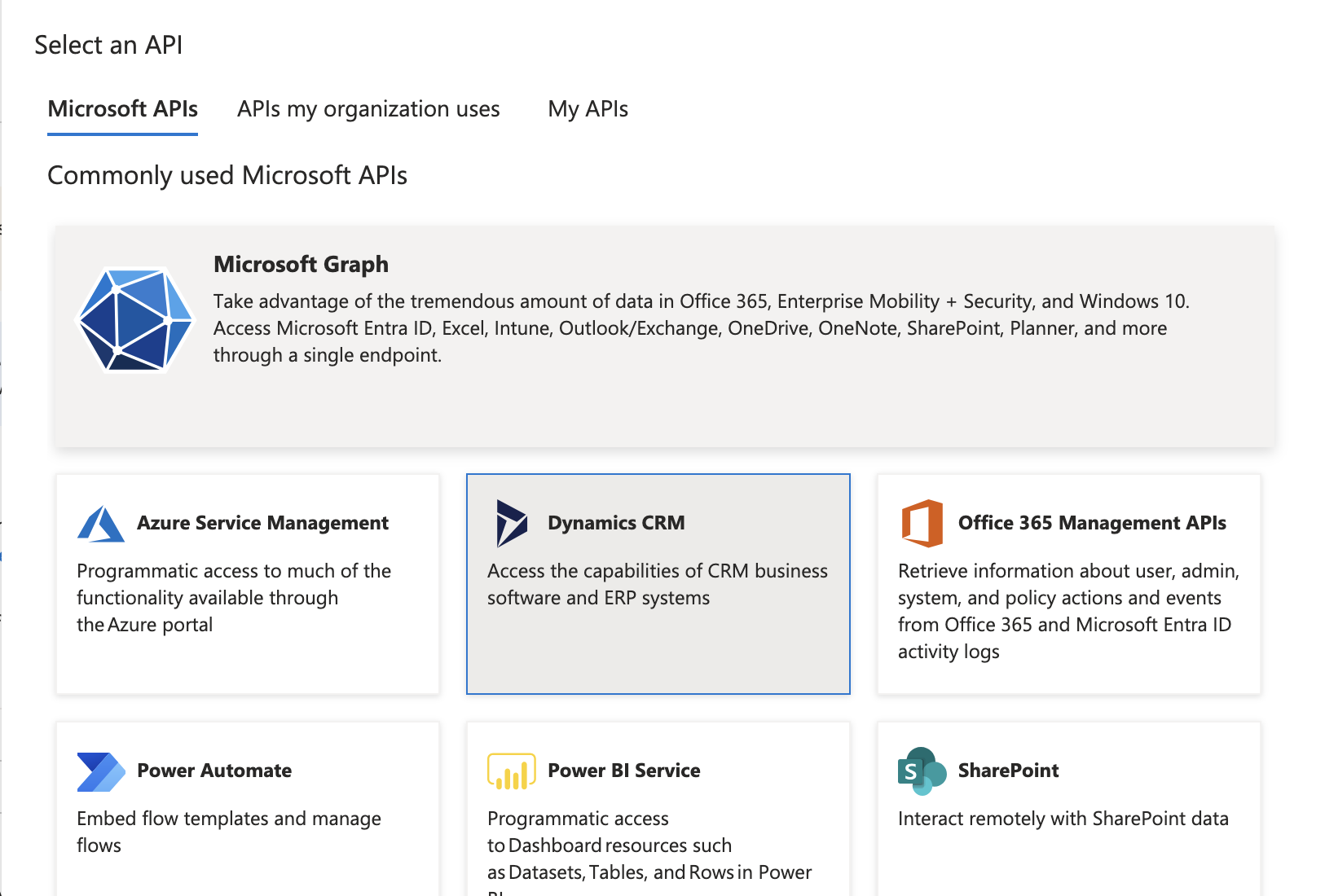Click the Power Automate blue icon
Viewport: 1325px width, 896px height.
tap(101, 771)
